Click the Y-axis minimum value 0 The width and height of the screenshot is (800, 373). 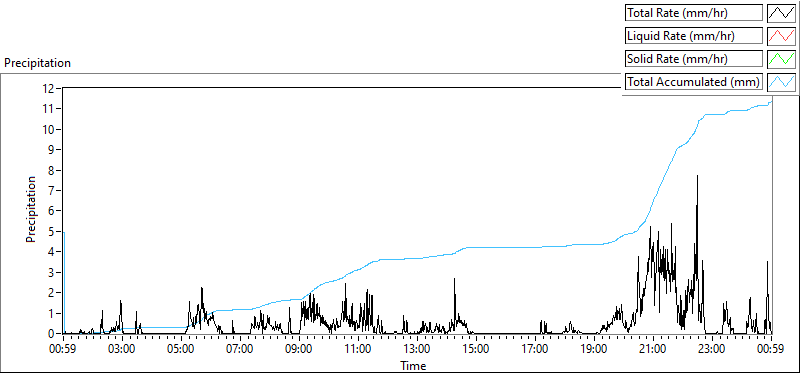click(52, 334)
